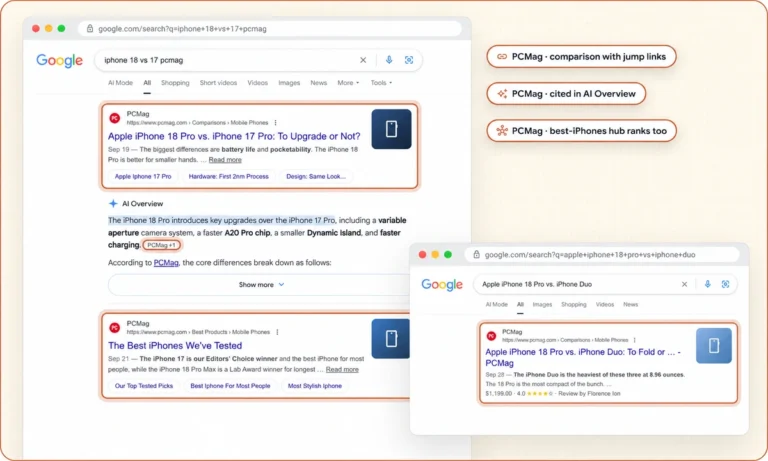
Task: Jump to 'Design: Same Look...' chip
Action: (x=316, y=176)
